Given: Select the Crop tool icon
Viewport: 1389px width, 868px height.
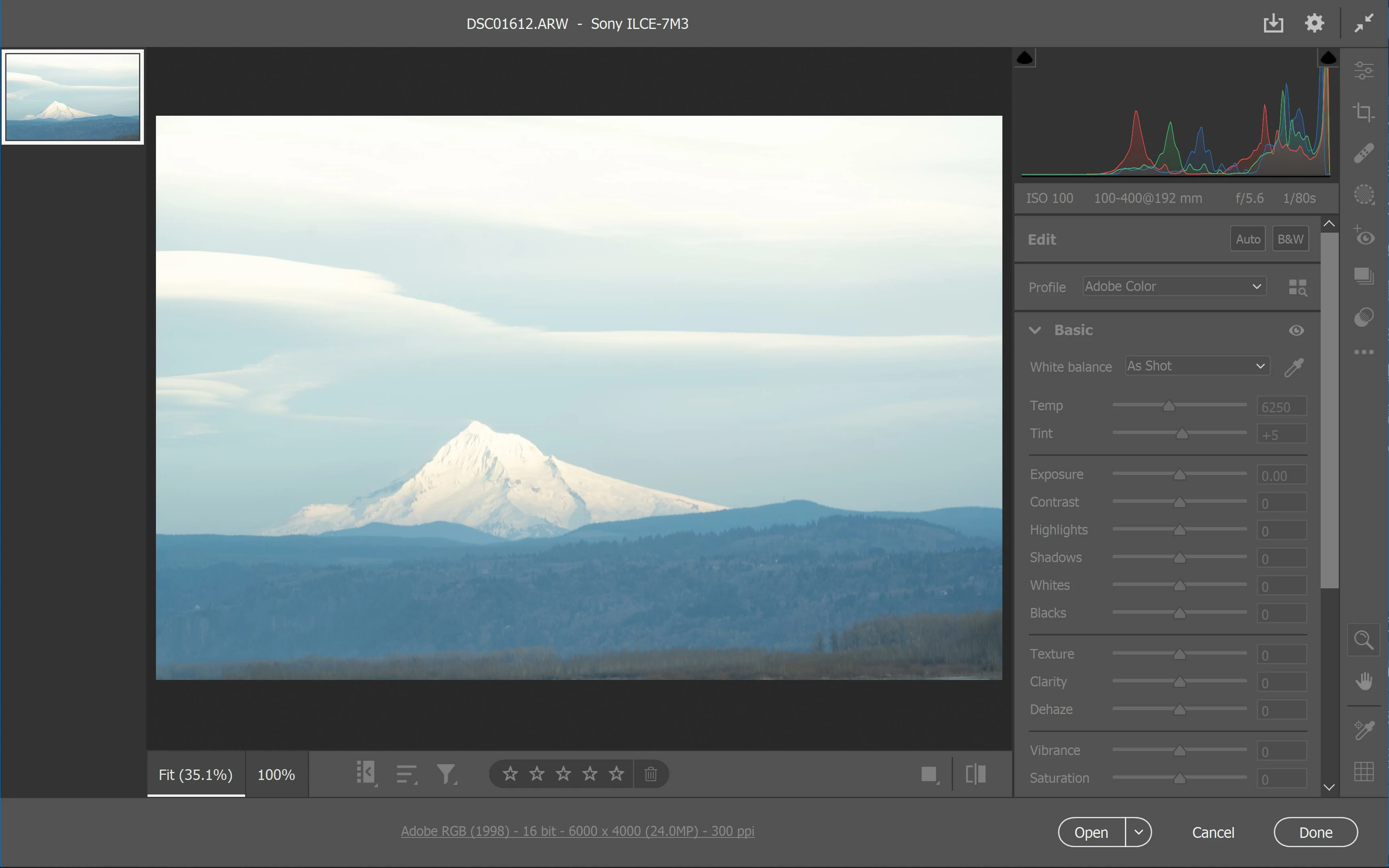Looking at the screenshot, I should (x=1364, y=112).
